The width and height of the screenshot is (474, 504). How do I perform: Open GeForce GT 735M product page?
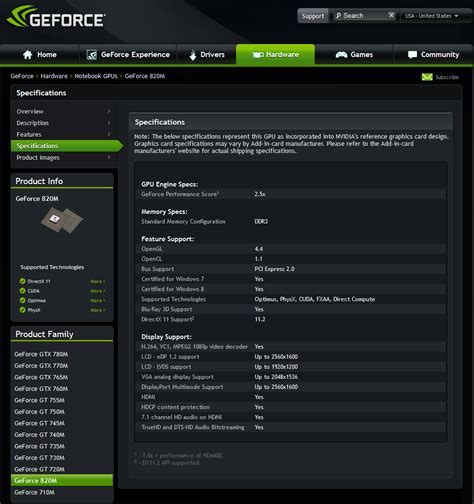click(39, 446)
